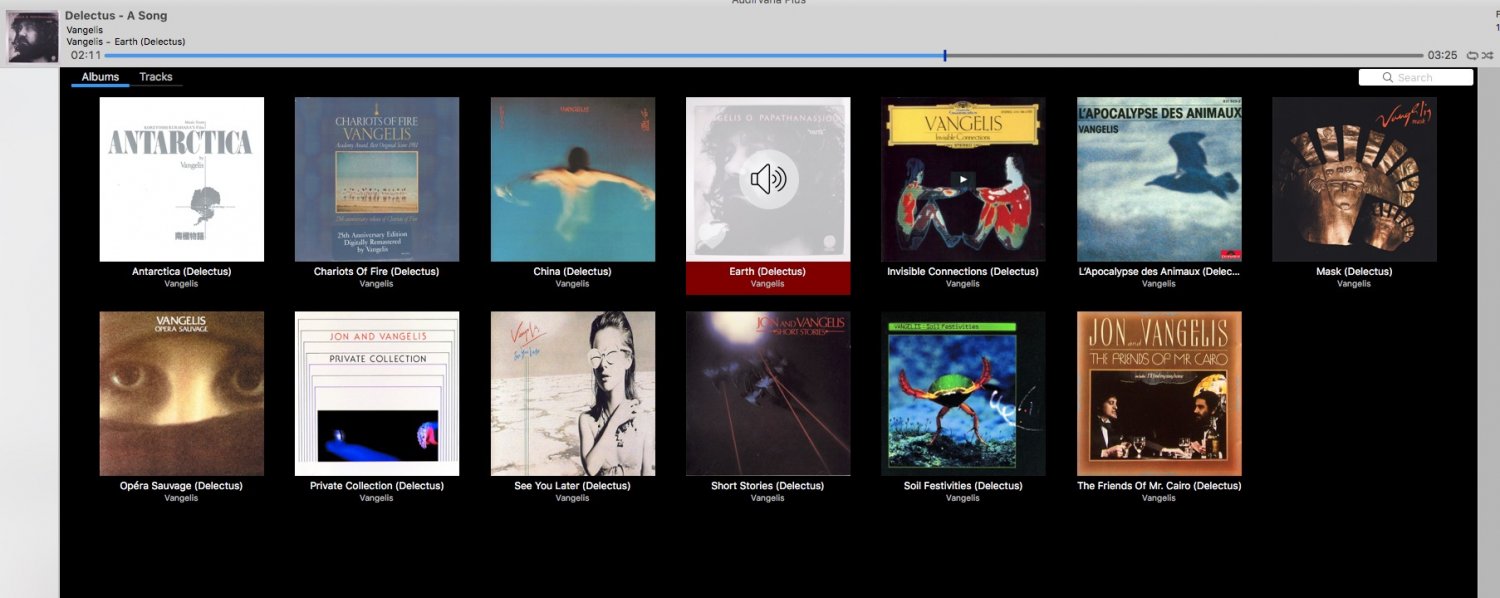Image resolution: width=1500 pixels, height=598 pixels.
Task: Click the speaker icon on Earth cover
Action: coord(768,179)
